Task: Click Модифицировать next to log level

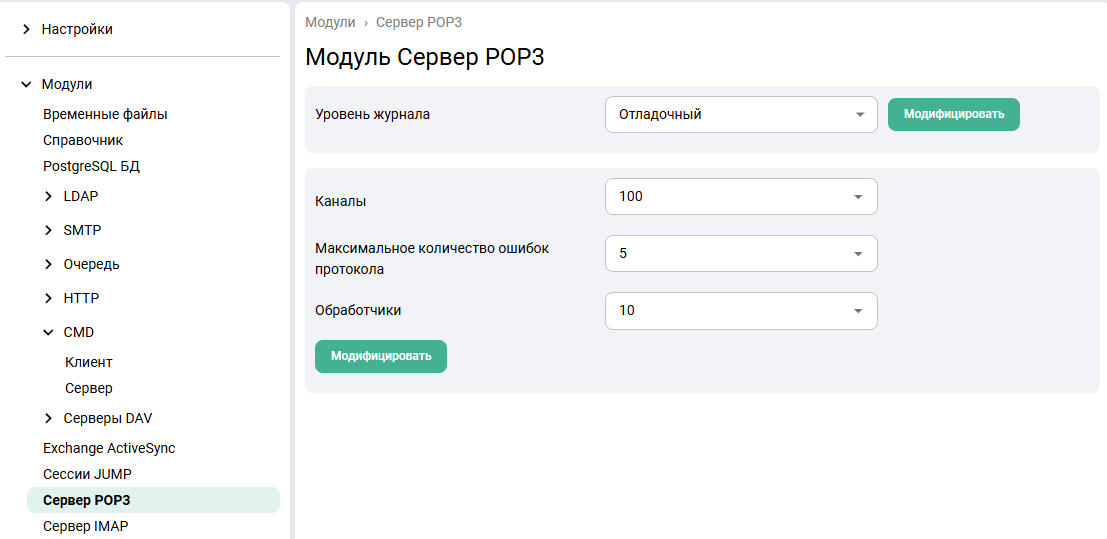Action: coord(953,115)
